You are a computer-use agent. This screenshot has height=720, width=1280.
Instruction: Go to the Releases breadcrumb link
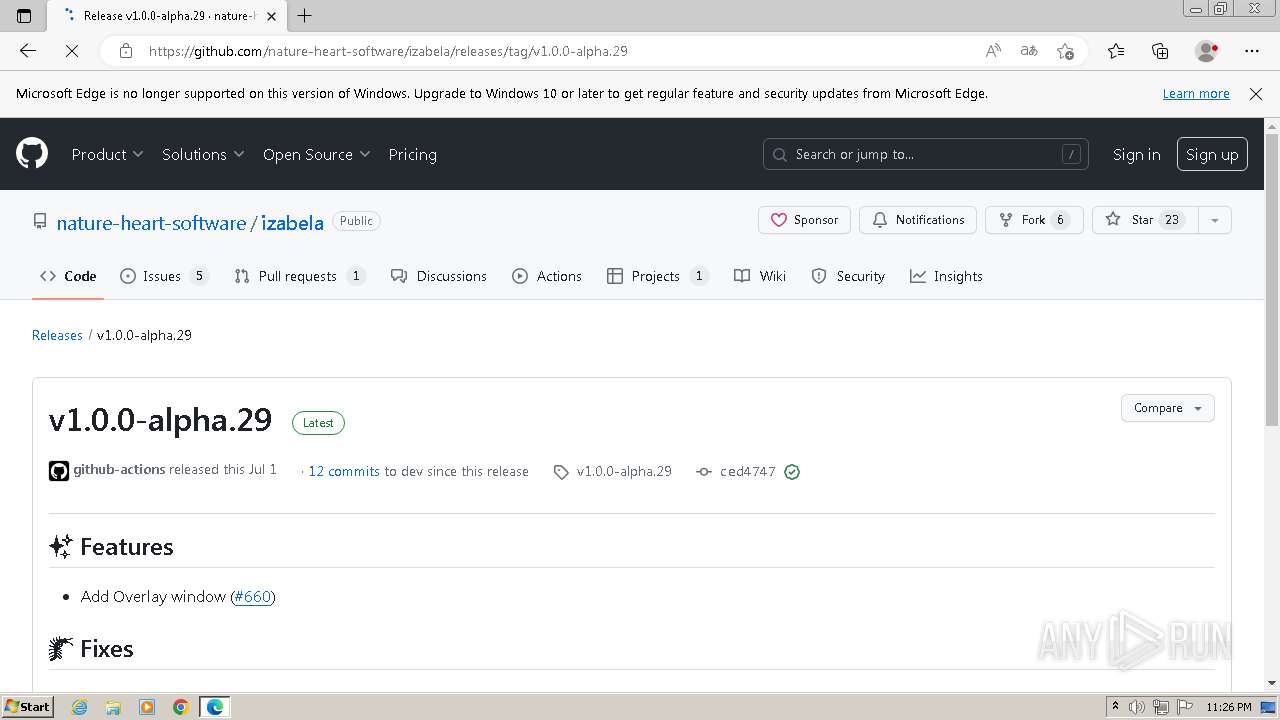[x=57, y=335]
